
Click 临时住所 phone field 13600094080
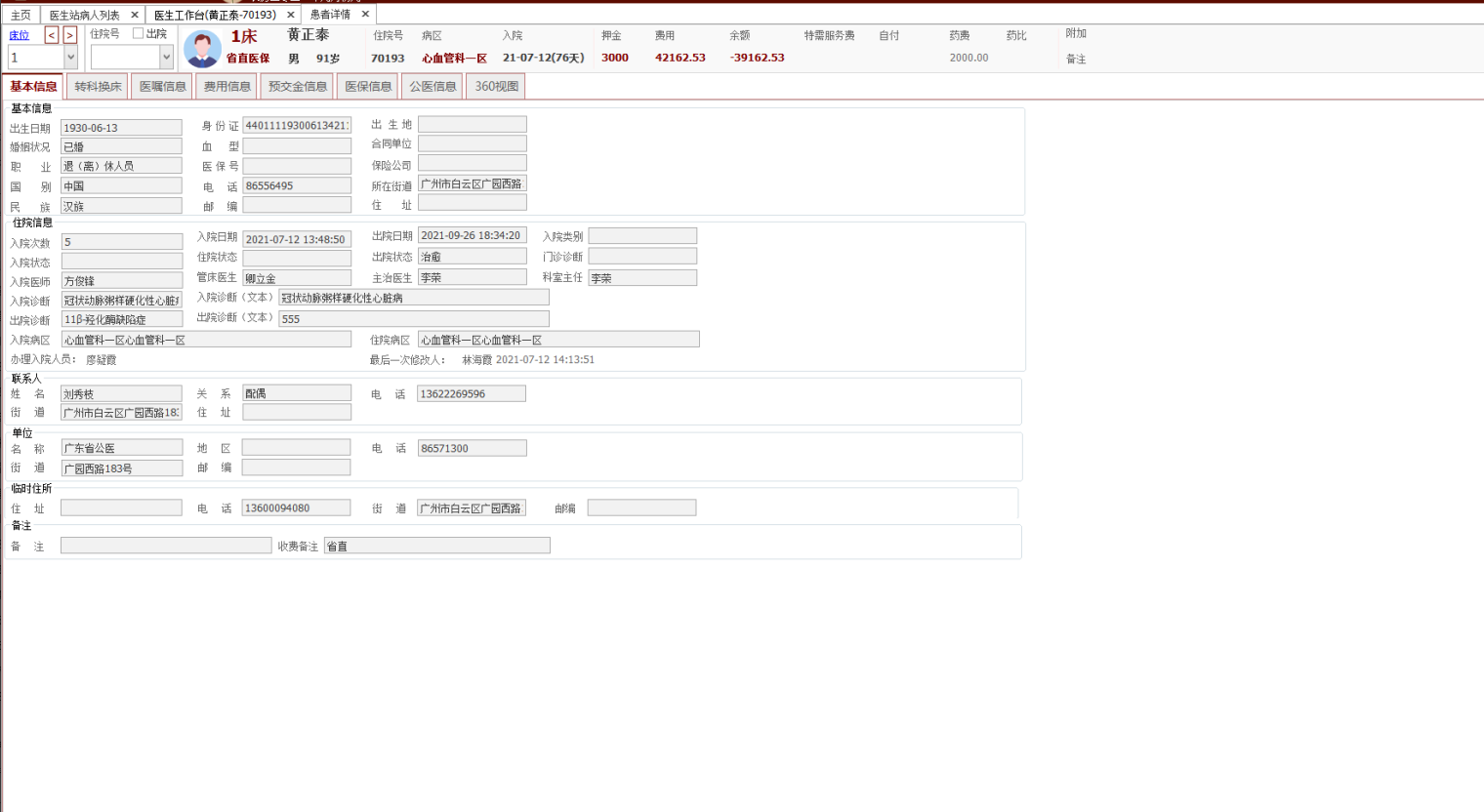click(297, 507)
